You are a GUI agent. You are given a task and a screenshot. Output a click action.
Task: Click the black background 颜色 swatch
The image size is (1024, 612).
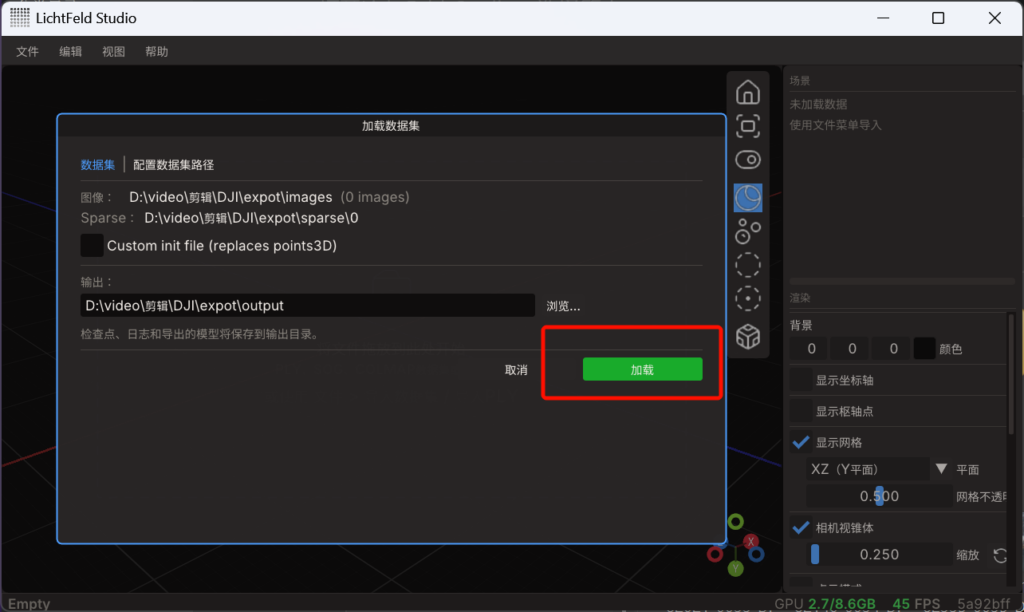(x=924, y=349)
